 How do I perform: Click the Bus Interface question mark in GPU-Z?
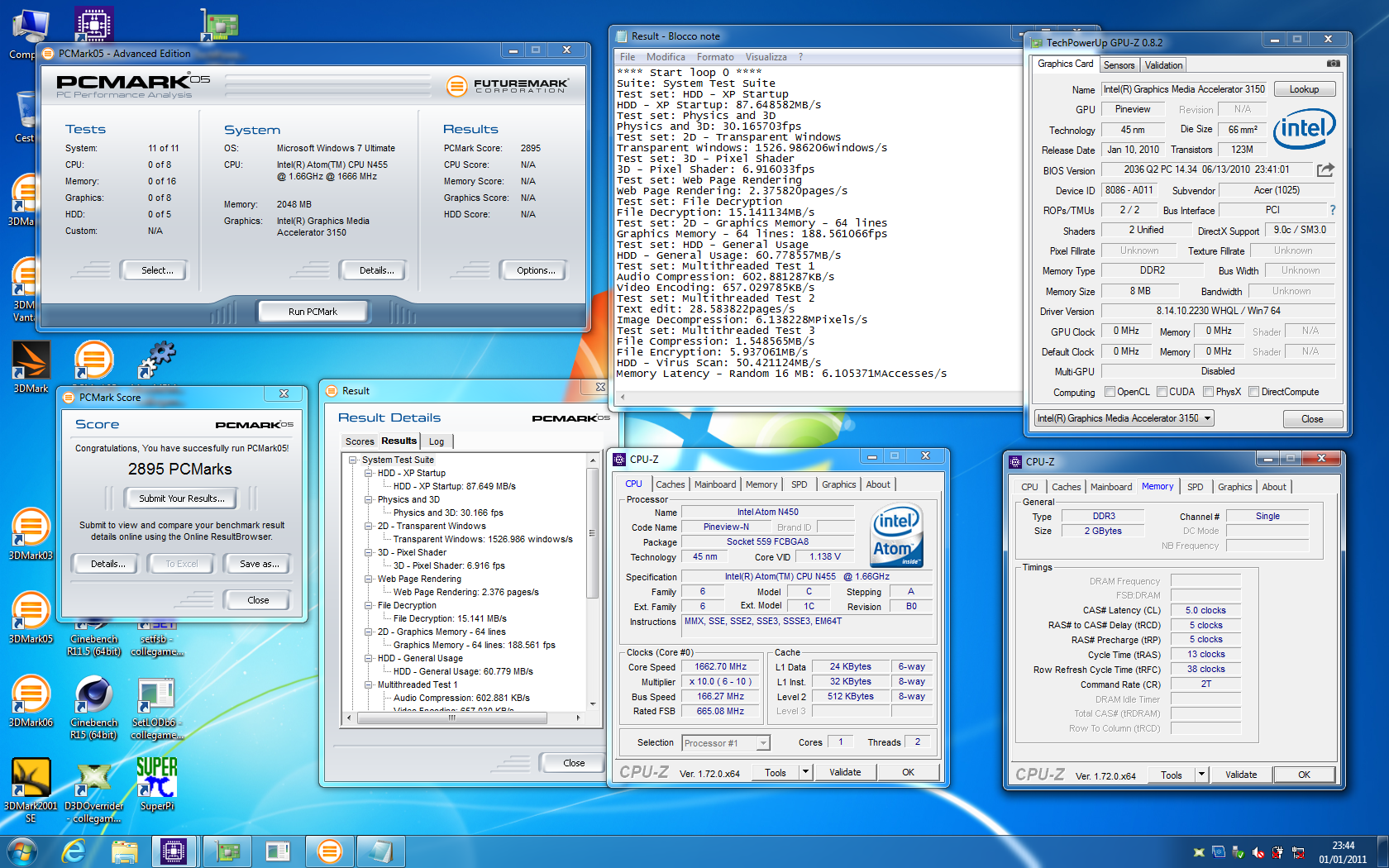click(x=1332, y=210)
